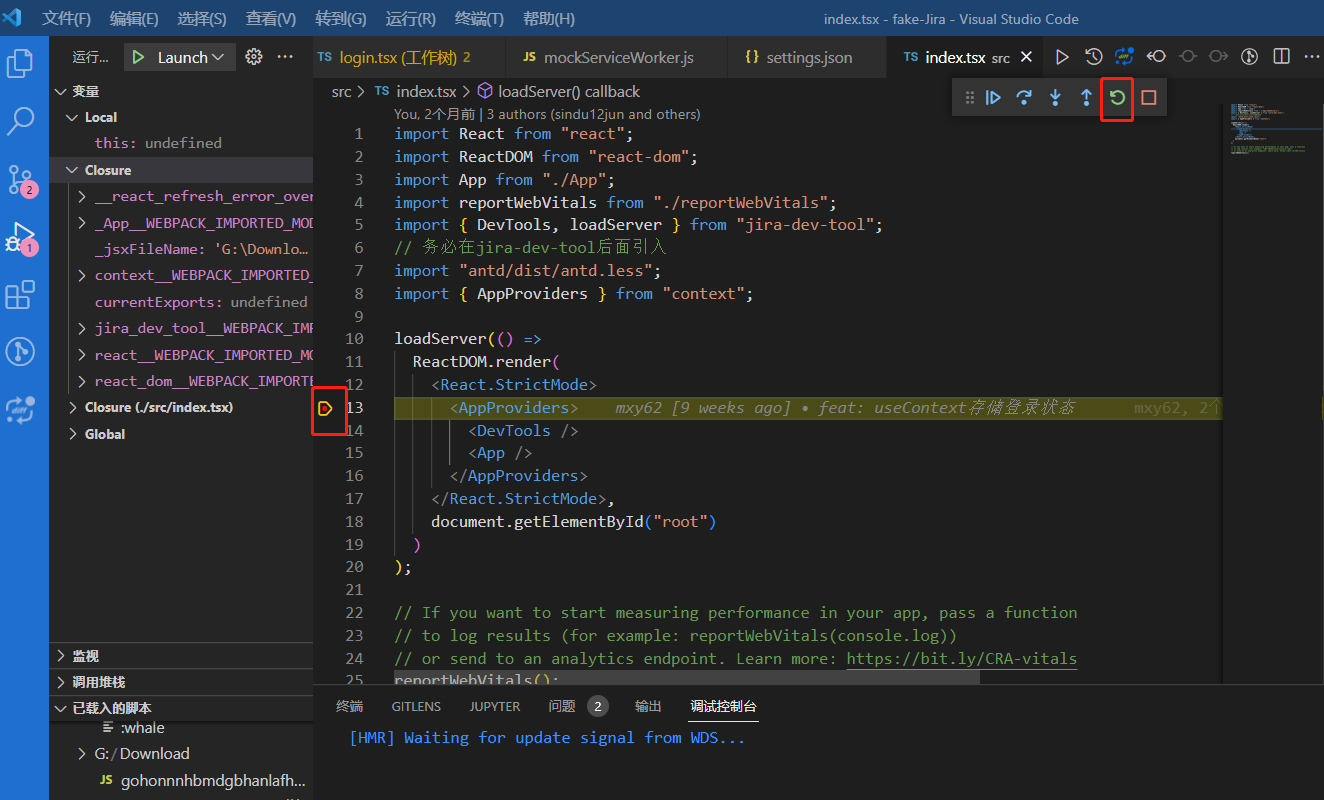Expand the 监视 section

click(x=181, y=656)
